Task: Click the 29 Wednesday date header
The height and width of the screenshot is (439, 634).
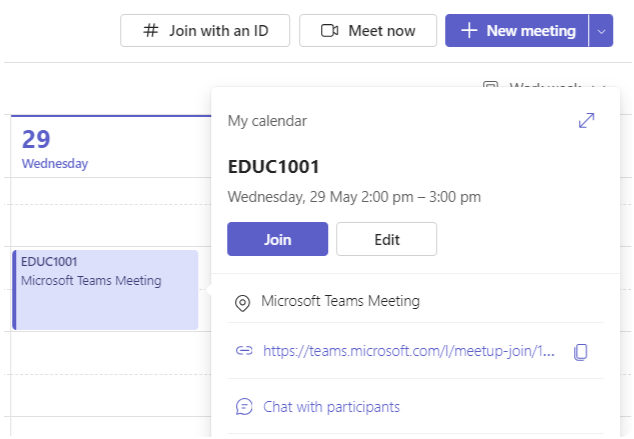Action: (55, 149)
